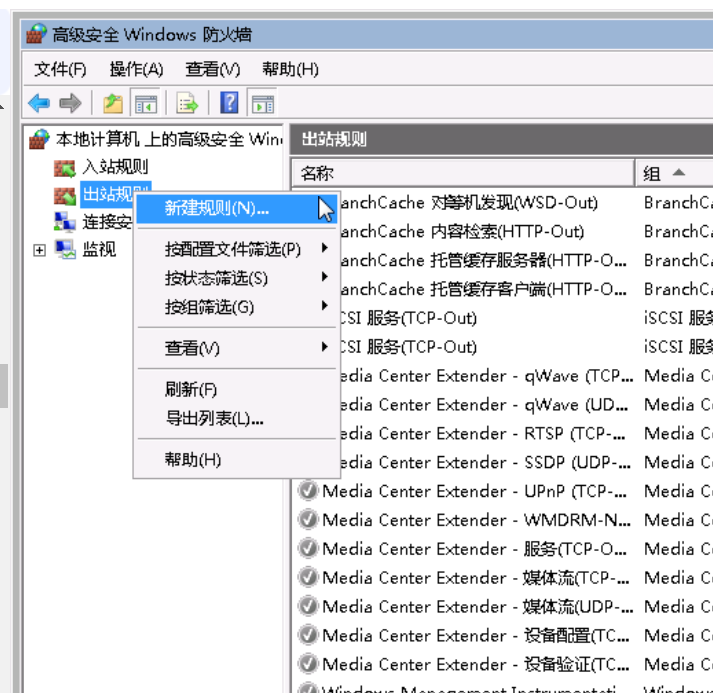Click the Forward arrow toolbar icon
The image size is (713, 693).
coord(70,103)
